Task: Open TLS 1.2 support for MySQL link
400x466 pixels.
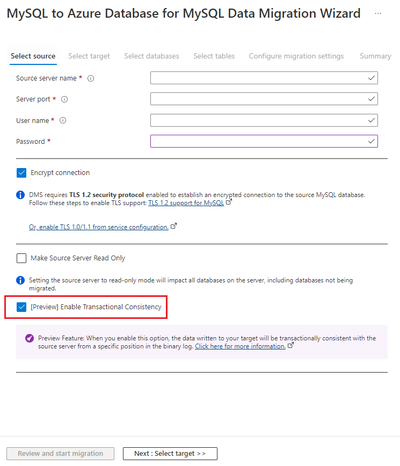Action: pyautogui.click(x=186, y=203)
